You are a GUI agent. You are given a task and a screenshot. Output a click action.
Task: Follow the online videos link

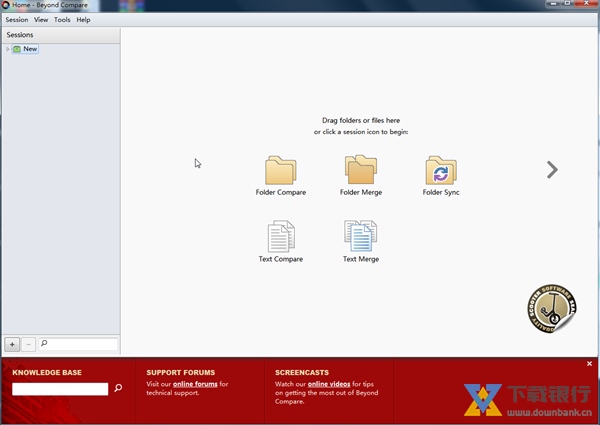[329, 384]
